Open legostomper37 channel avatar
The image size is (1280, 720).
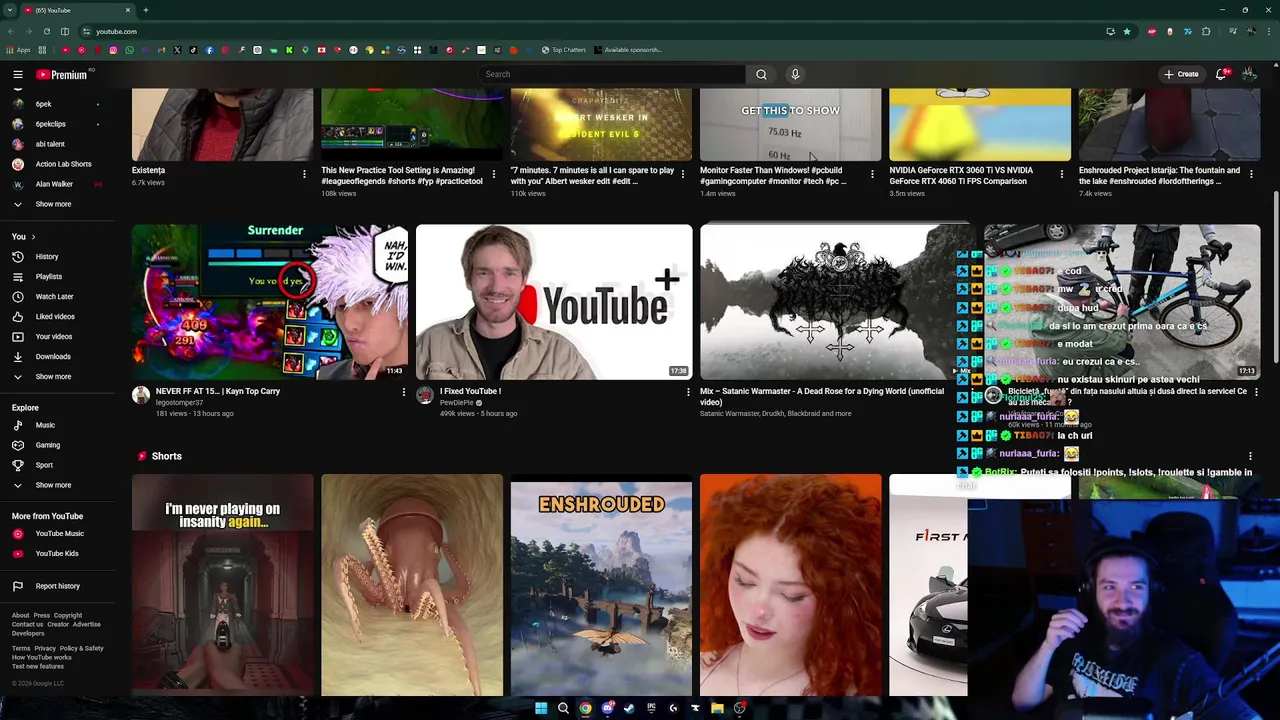(141, 396)
